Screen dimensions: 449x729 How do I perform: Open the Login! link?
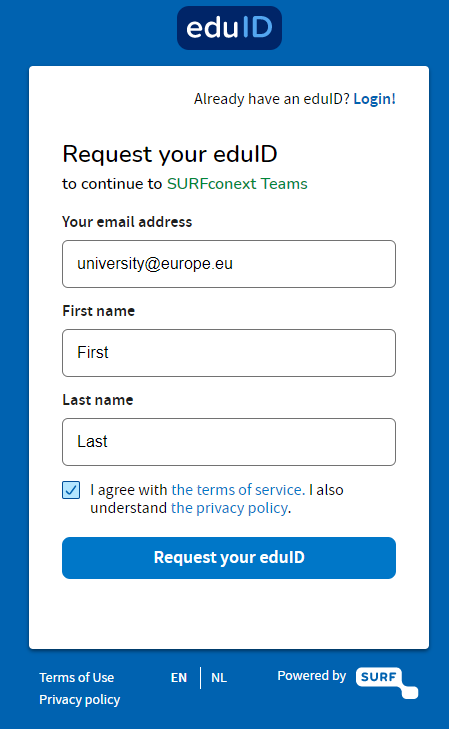[374, 99]
